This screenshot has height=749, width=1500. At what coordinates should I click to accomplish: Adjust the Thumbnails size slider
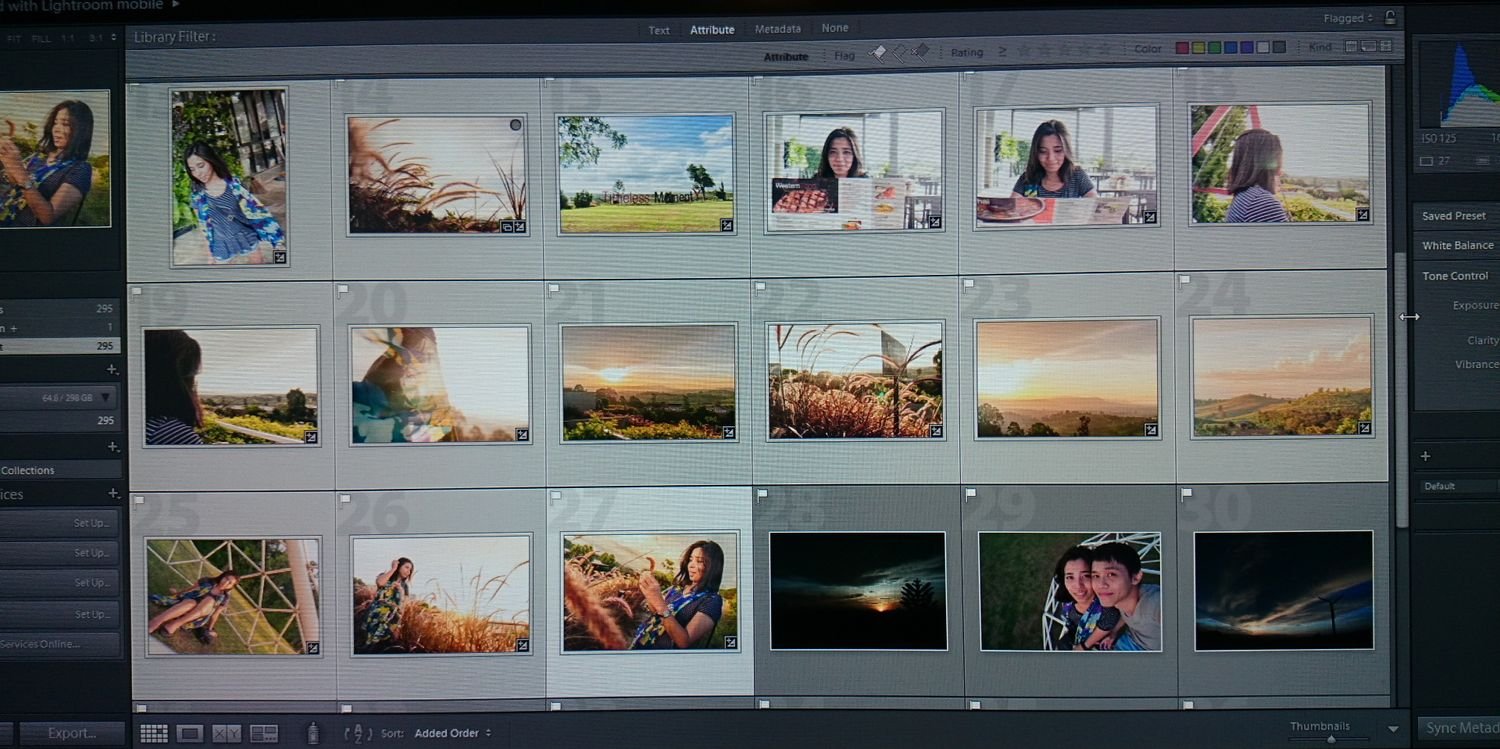1330,739
